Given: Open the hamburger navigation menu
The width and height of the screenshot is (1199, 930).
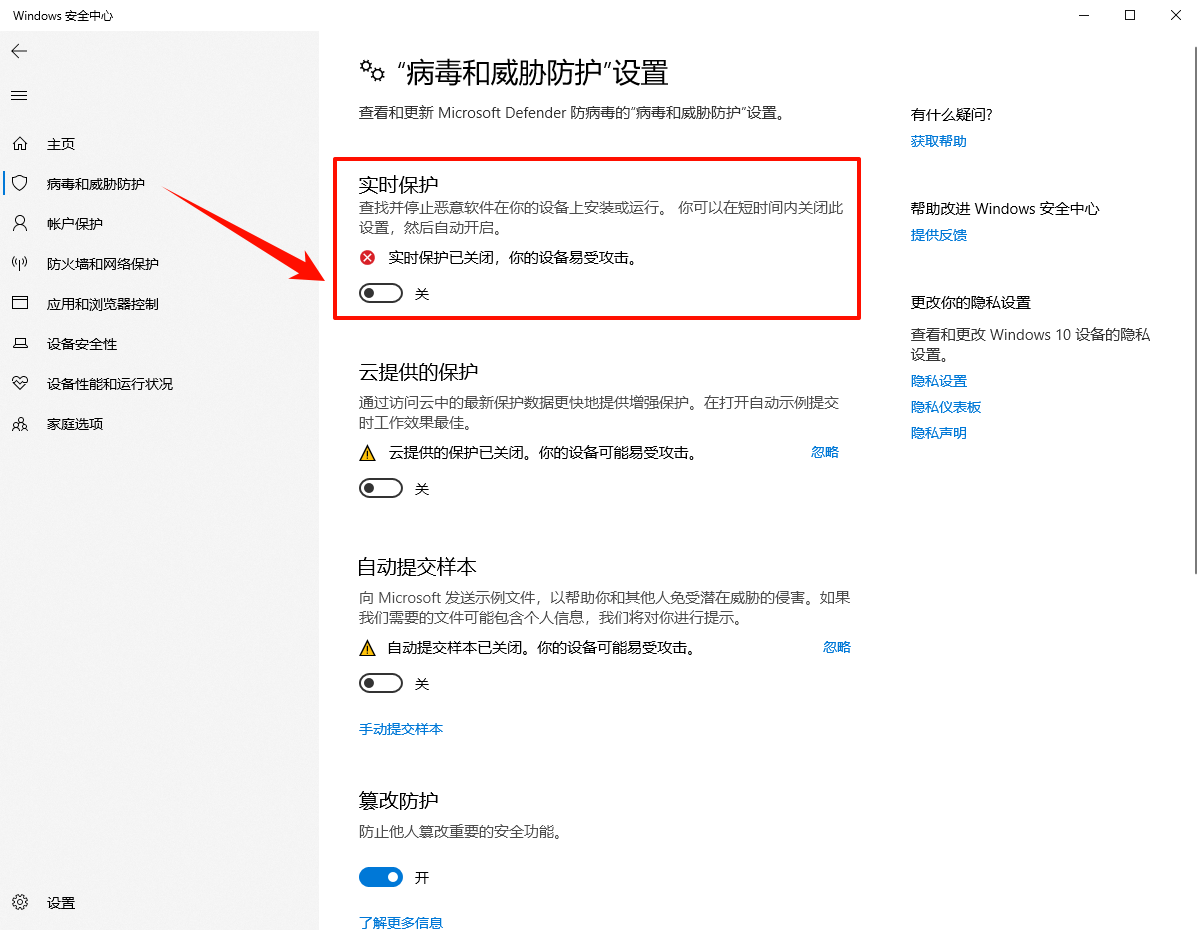Looking at the screenshot, I should pos(19,96).
